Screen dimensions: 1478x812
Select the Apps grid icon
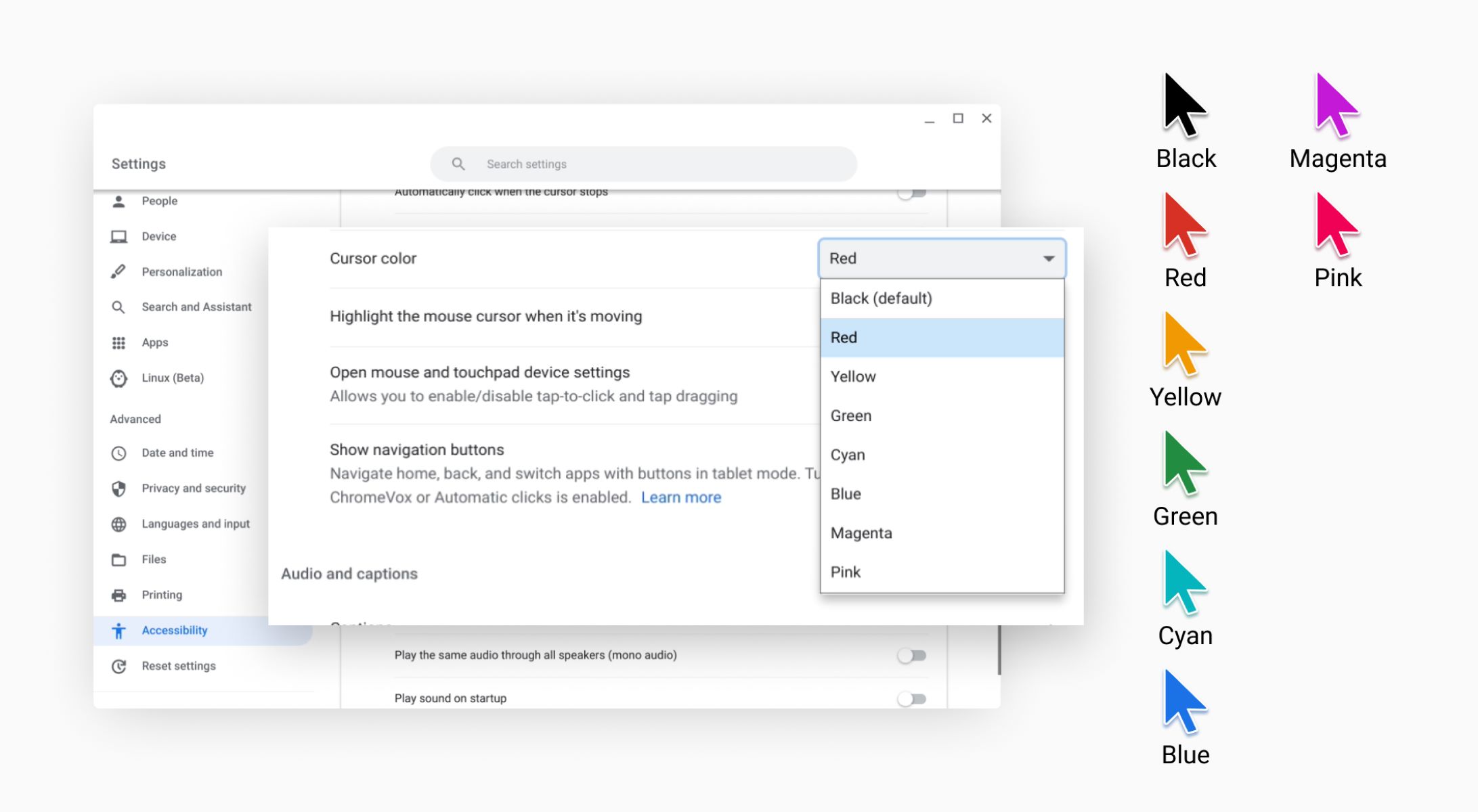point(119,342)
